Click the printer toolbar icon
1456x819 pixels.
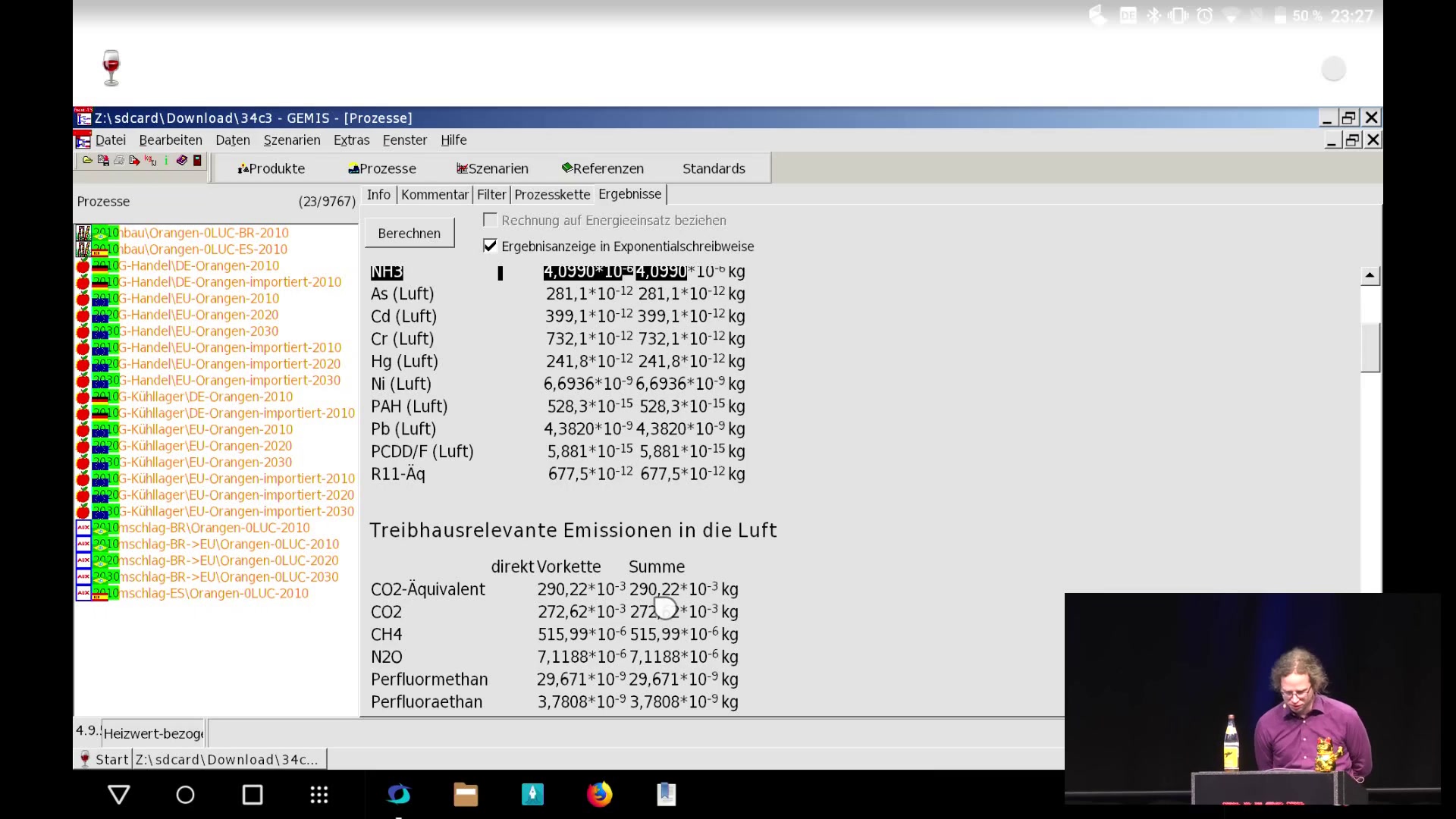tap(119, 160)
